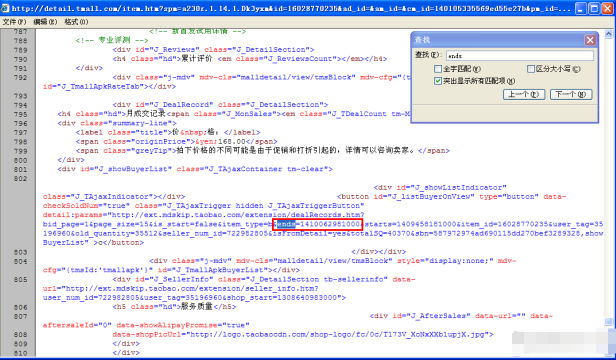Minimize the source viewer window
Screen dimensions: 616x360
(581, 8)
